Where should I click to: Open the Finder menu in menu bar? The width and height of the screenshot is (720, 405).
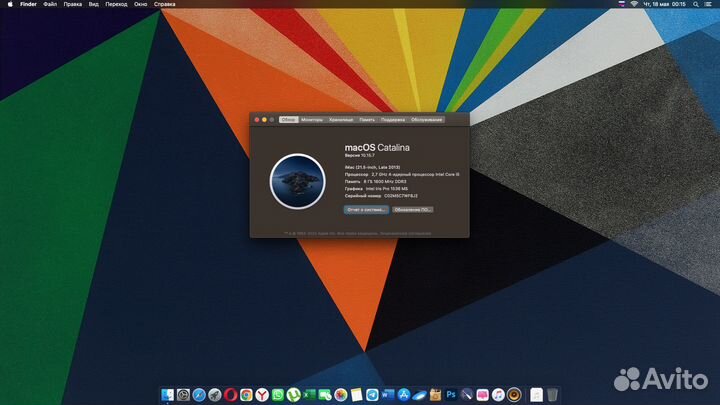coord(28,4)
